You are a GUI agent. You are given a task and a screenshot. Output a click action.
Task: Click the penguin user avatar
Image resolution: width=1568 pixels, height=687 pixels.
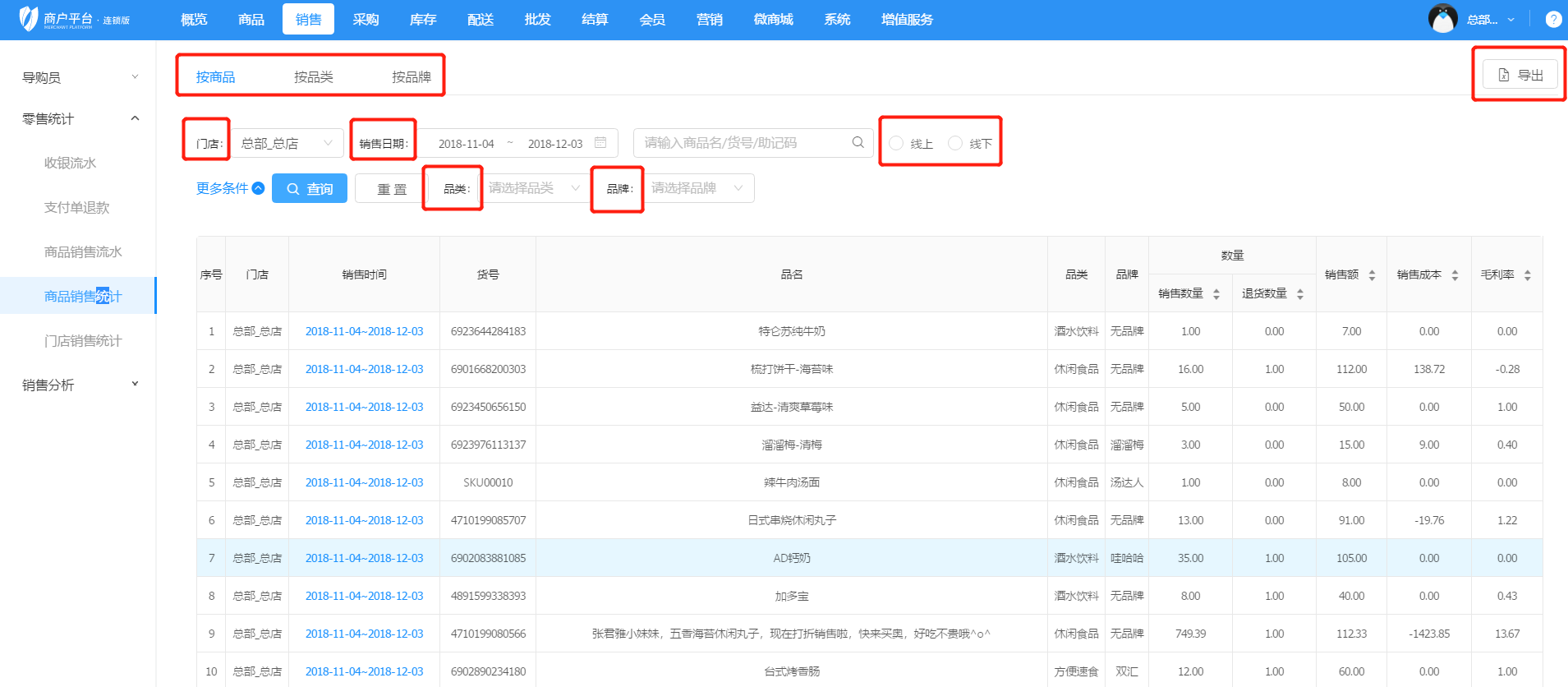pos(1442,19)
